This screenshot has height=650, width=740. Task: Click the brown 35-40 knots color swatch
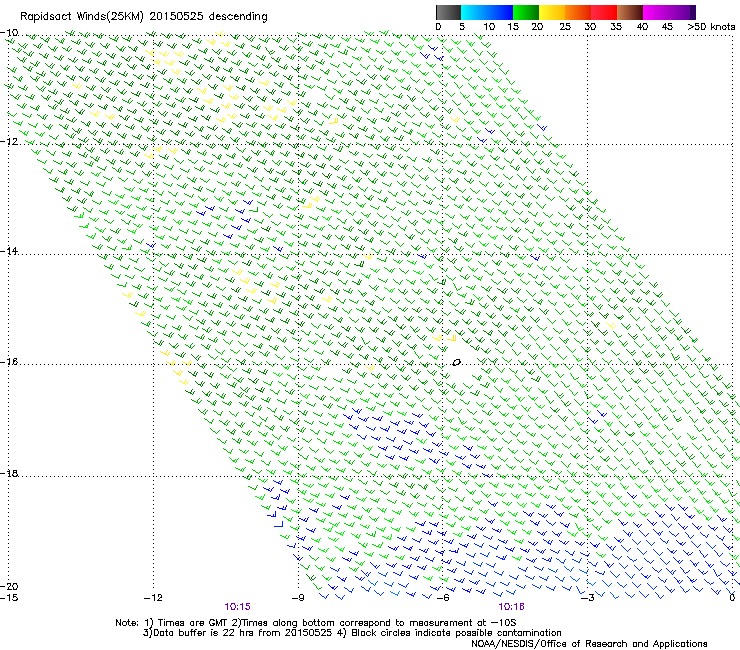click(630, 12)
